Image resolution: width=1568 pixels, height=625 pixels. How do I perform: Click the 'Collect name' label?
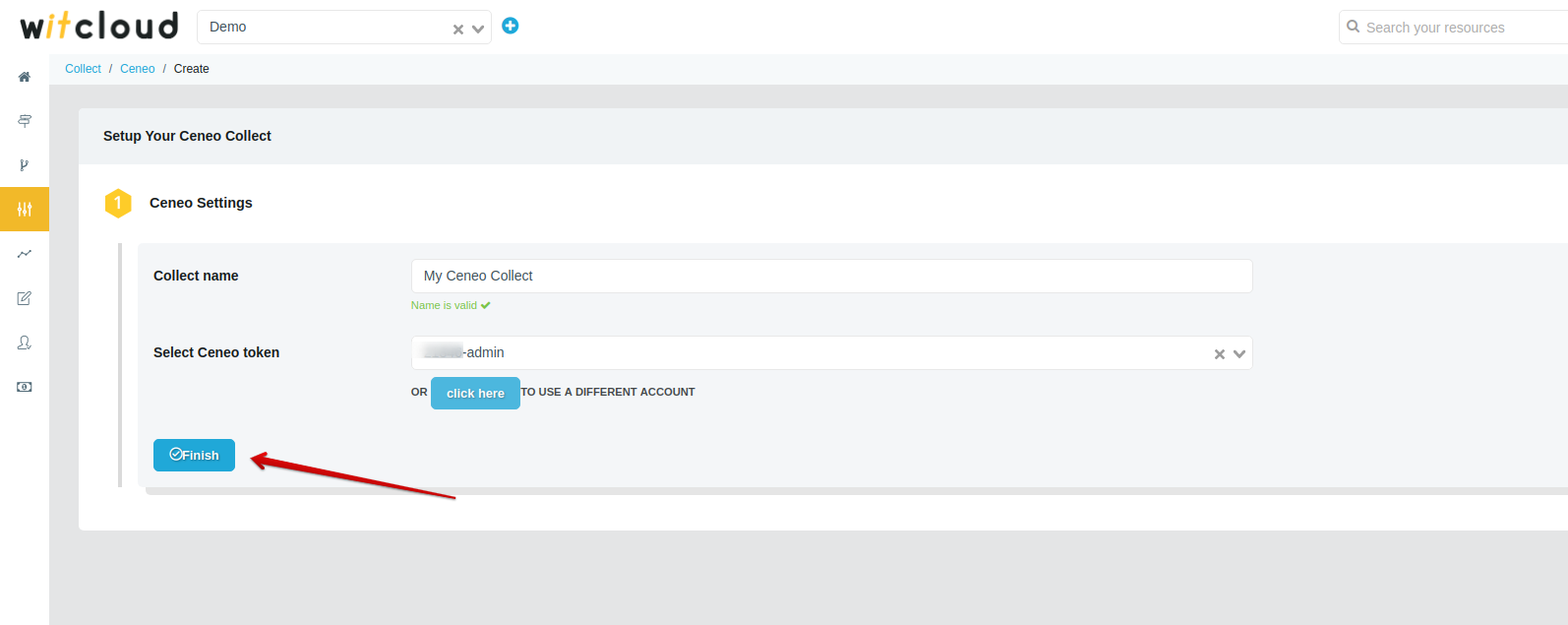196,276
